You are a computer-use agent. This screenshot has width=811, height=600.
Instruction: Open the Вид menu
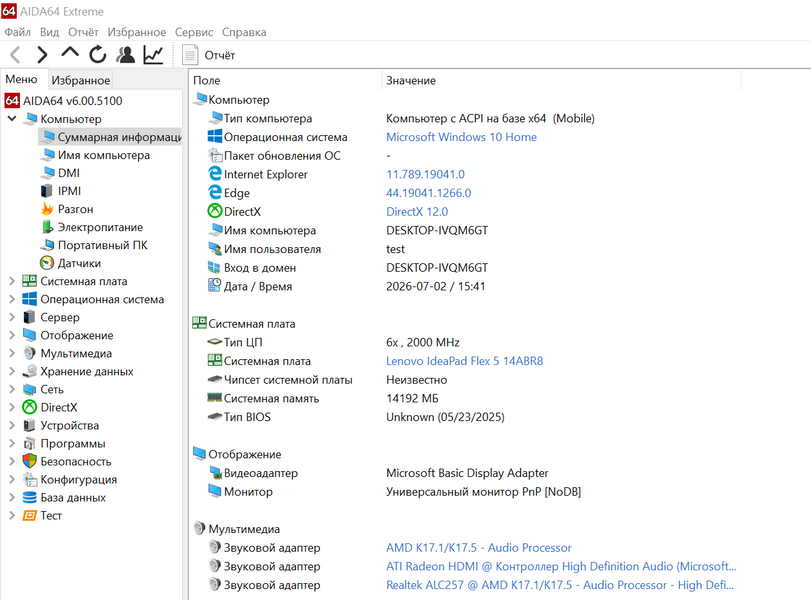pyautogui.click(x=50, y=32)
